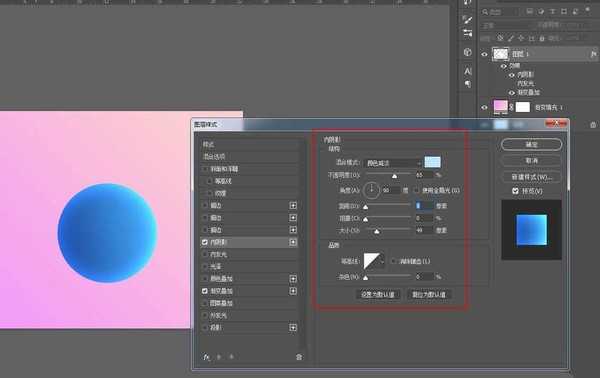Click link icon between gradient fill and mask

tap(512, 108)
